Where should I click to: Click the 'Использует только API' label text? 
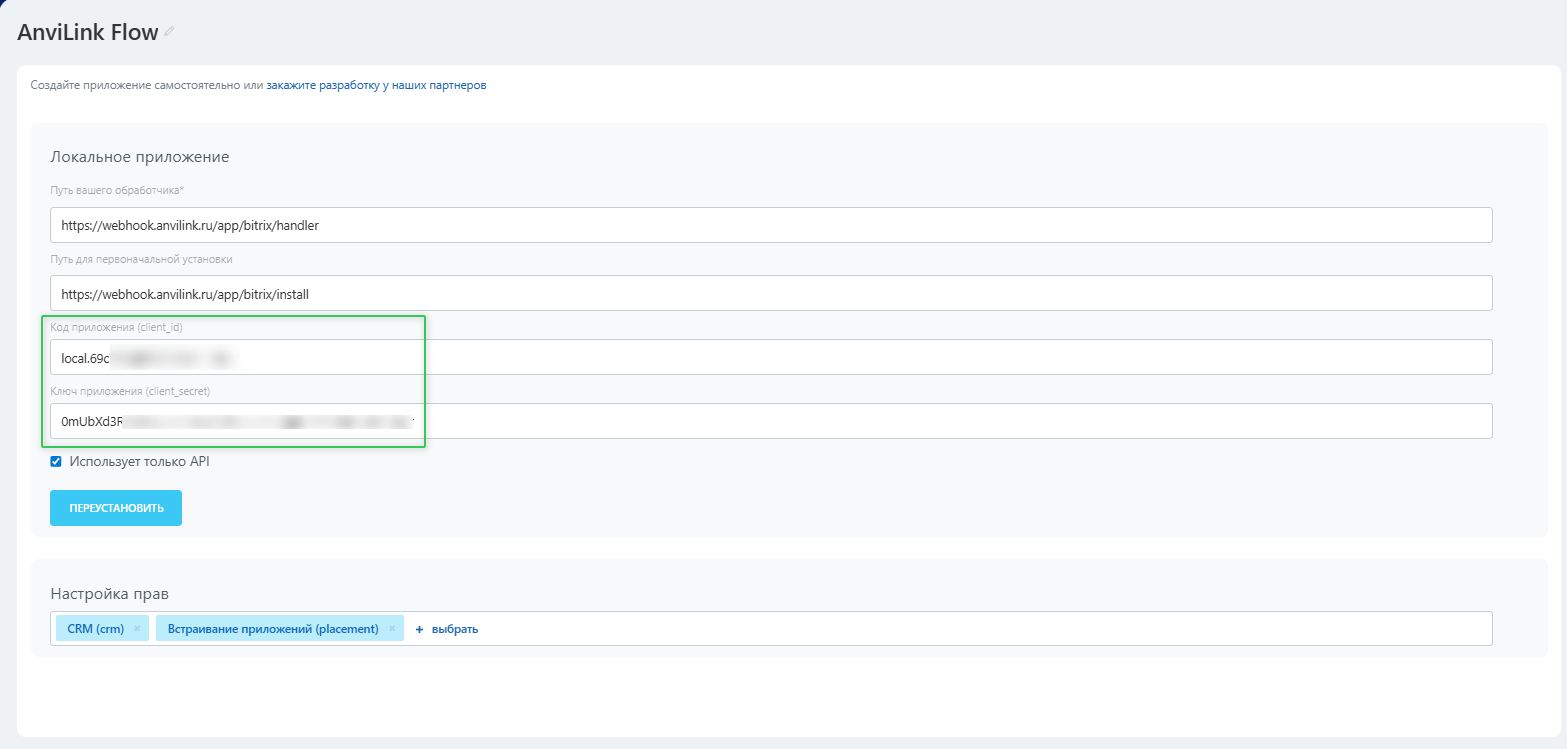pos(140,462)
